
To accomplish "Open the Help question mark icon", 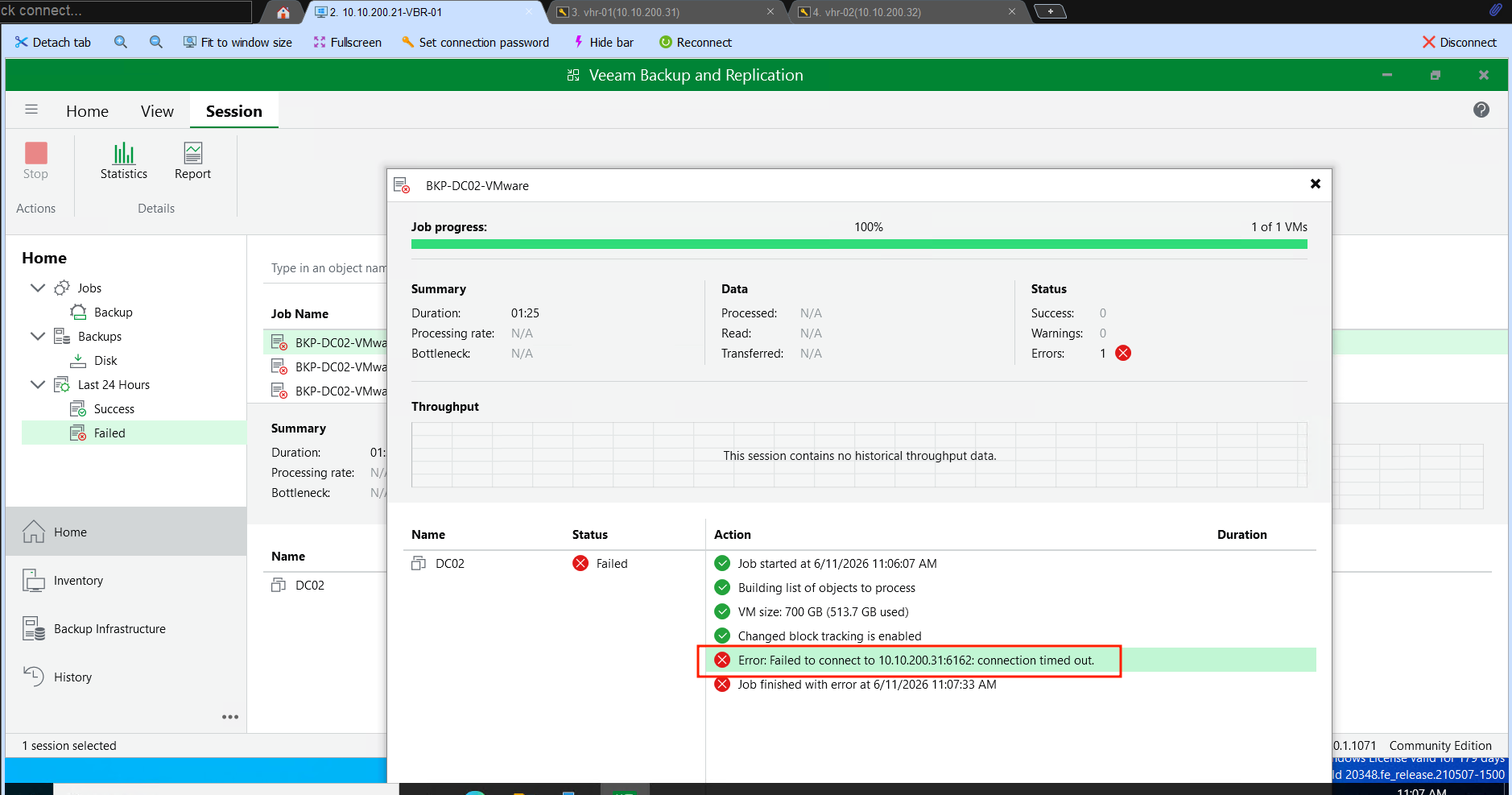I will [x=1481, y=110].
